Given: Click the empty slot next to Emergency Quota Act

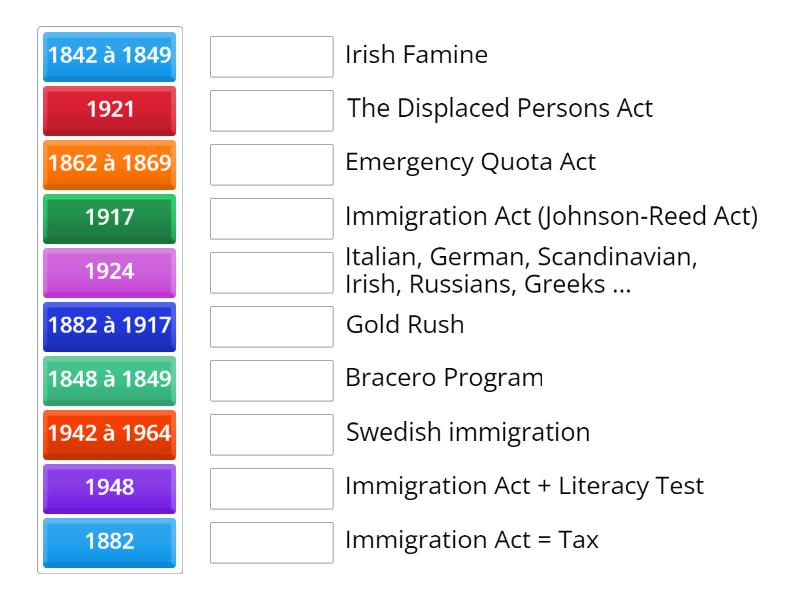Looking at the screenshot, I should (x=272, y=165).
